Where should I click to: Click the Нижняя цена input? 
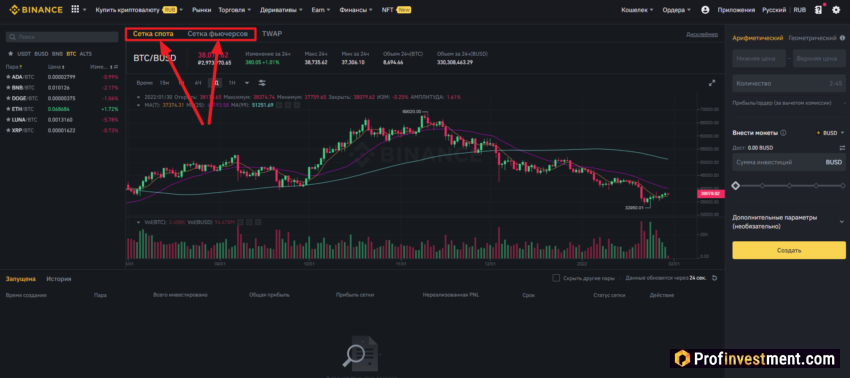click(x=758, y=59)
